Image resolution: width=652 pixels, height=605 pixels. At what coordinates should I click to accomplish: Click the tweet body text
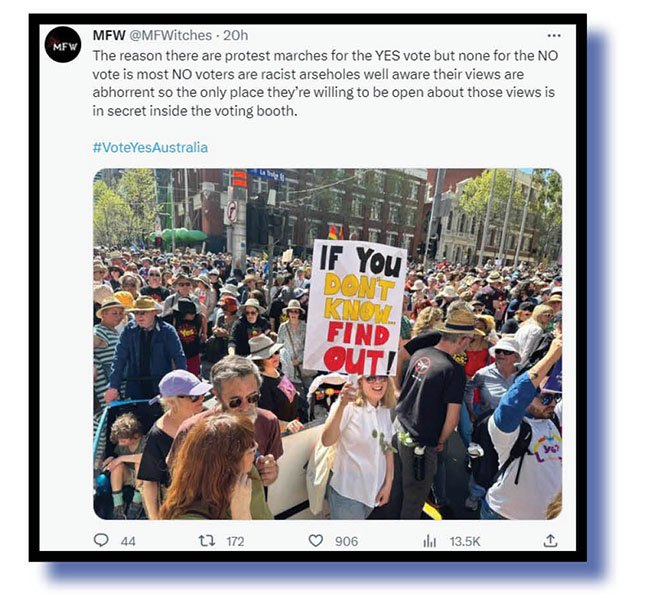tap(325, 83)
